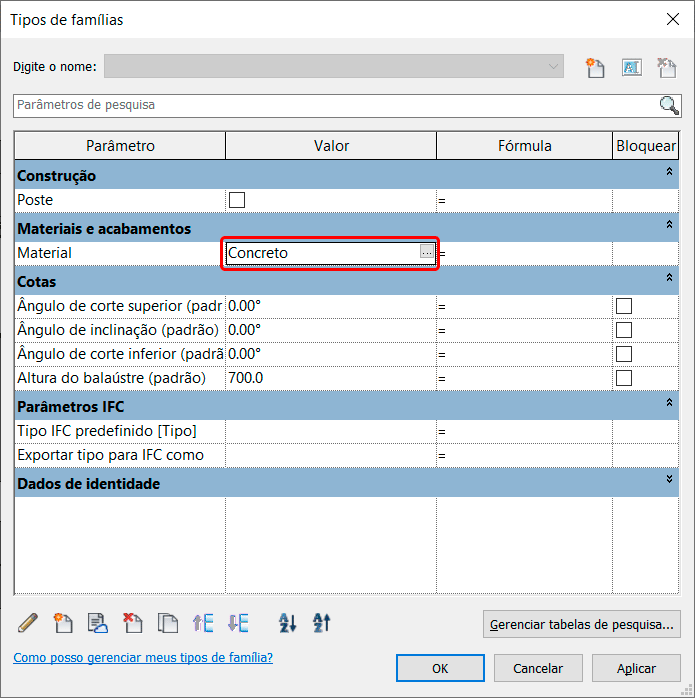The image size is (695, 698).
Task: Click the Gerenciar tabelas de pesquisa button
Action: (581, 625)
